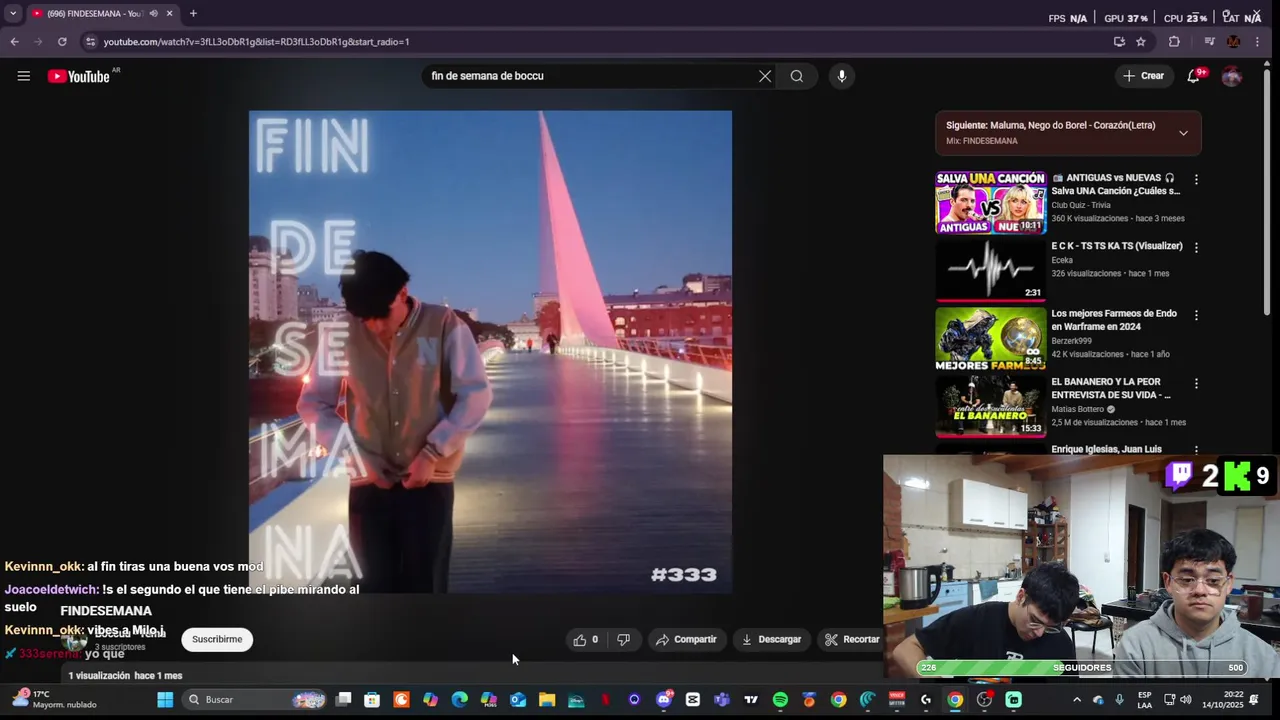
Task: Run search with the magnifier button
Action: tap(797, 76)
